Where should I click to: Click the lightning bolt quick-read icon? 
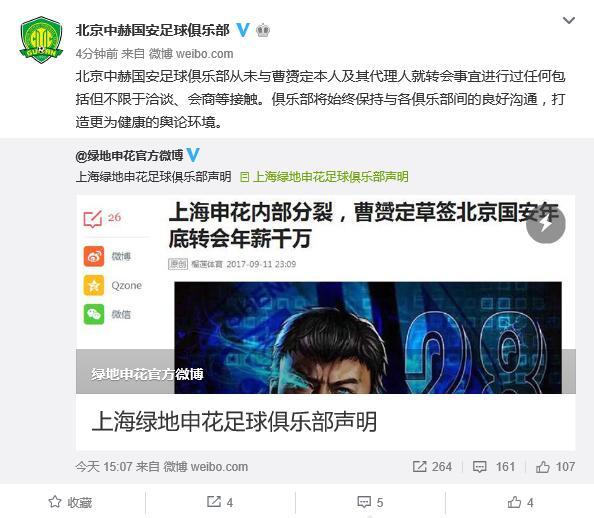(546, 224)
